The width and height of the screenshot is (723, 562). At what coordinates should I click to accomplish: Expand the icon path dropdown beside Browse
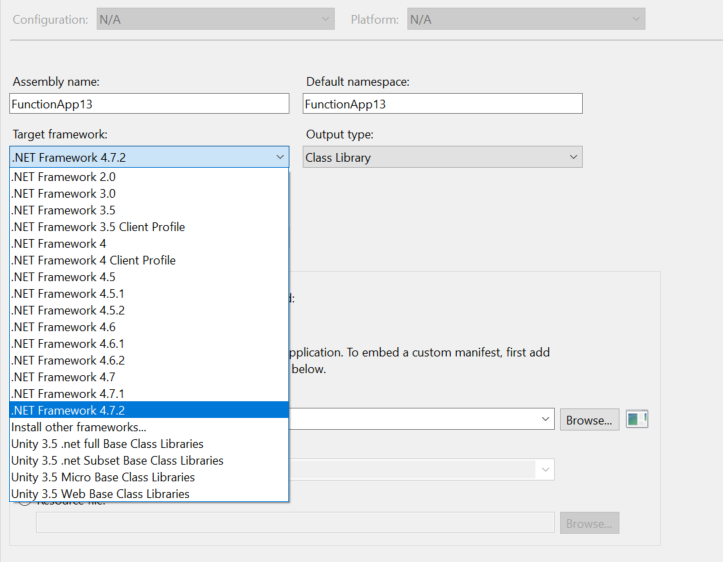(x=545, y=419)
